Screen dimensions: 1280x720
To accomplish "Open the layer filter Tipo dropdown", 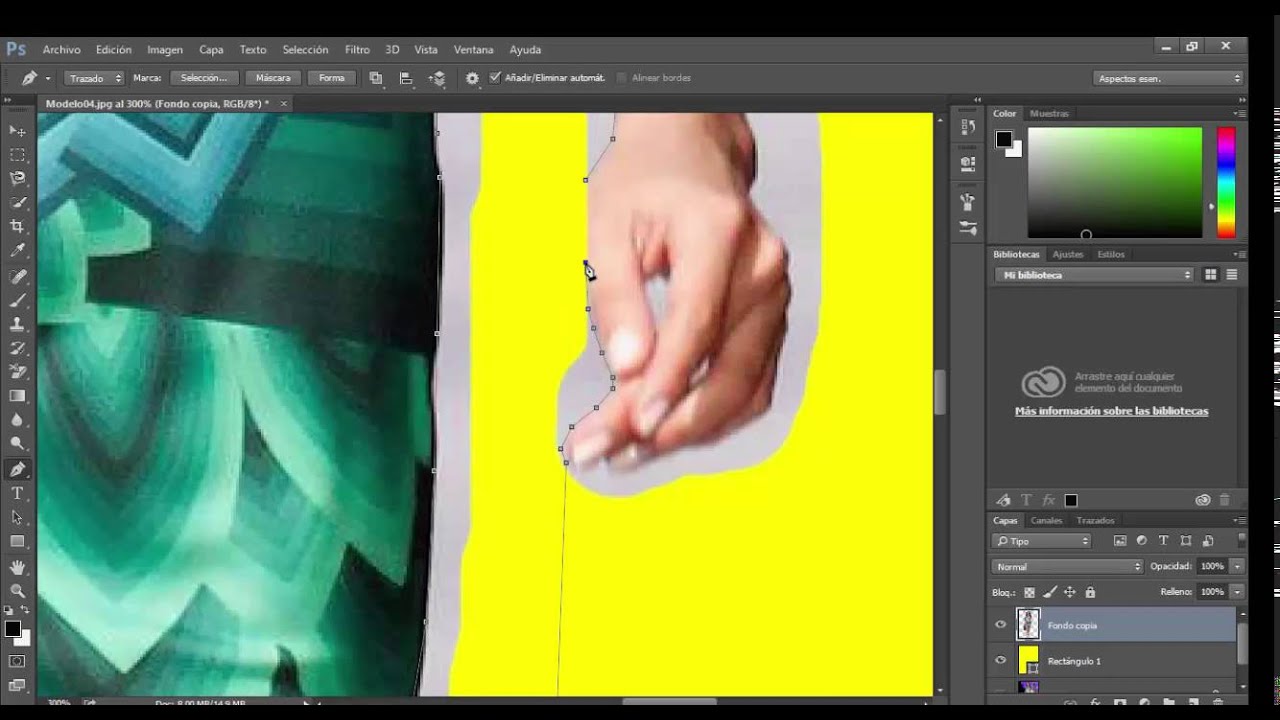I will click(x=1042, y=541).
